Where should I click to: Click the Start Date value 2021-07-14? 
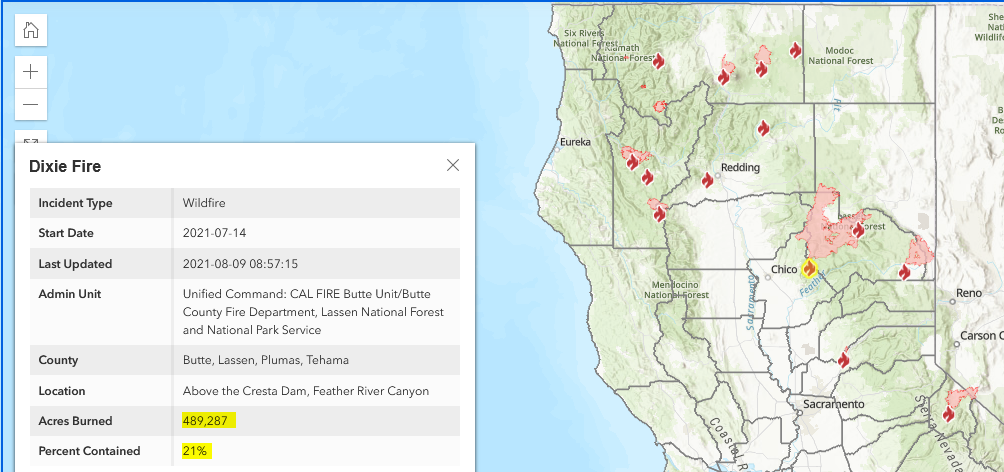pyautogui.click(x=215, y=233)
